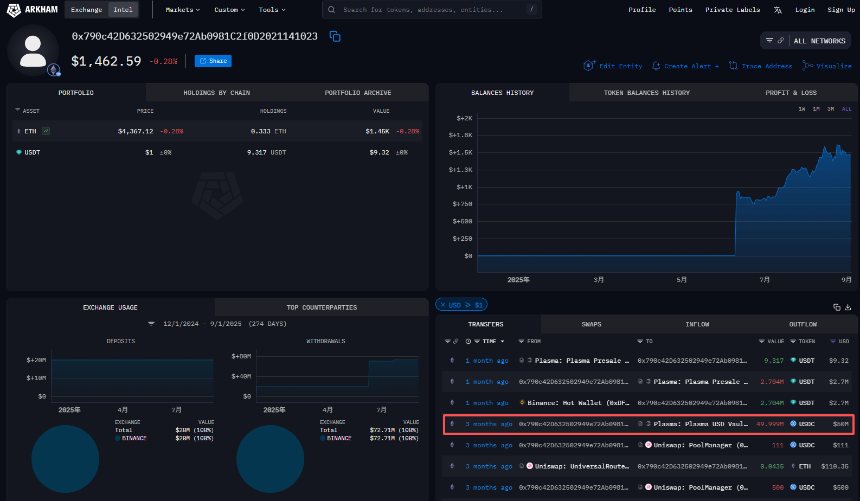This screenshot has height=501, width=860.
Task: Click the ETH price chart icon
Action: coord(46,131)
